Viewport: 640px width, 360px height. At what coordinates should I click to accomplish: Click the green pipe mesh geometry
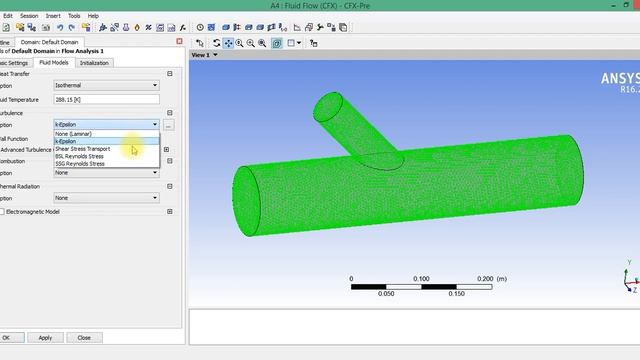[408, 188]
